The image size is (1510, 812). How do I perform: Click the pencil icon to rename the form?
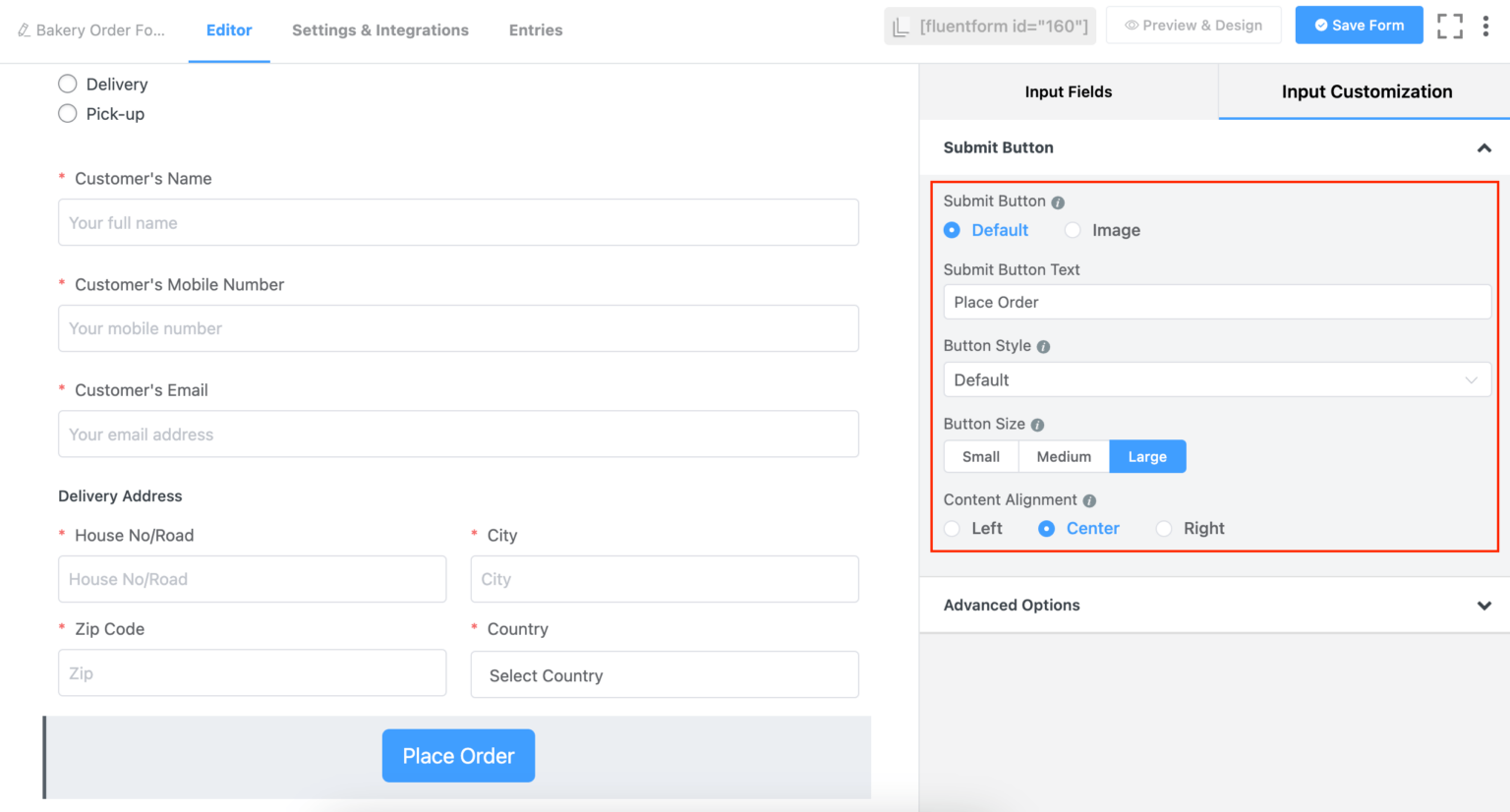[25, 29]
